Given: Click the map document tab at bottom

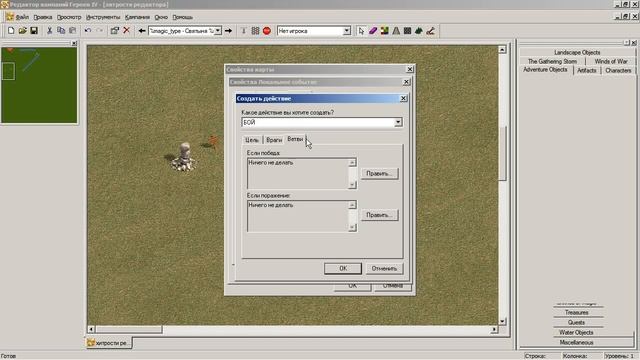Looking at the screenshot, I should 109,343.
